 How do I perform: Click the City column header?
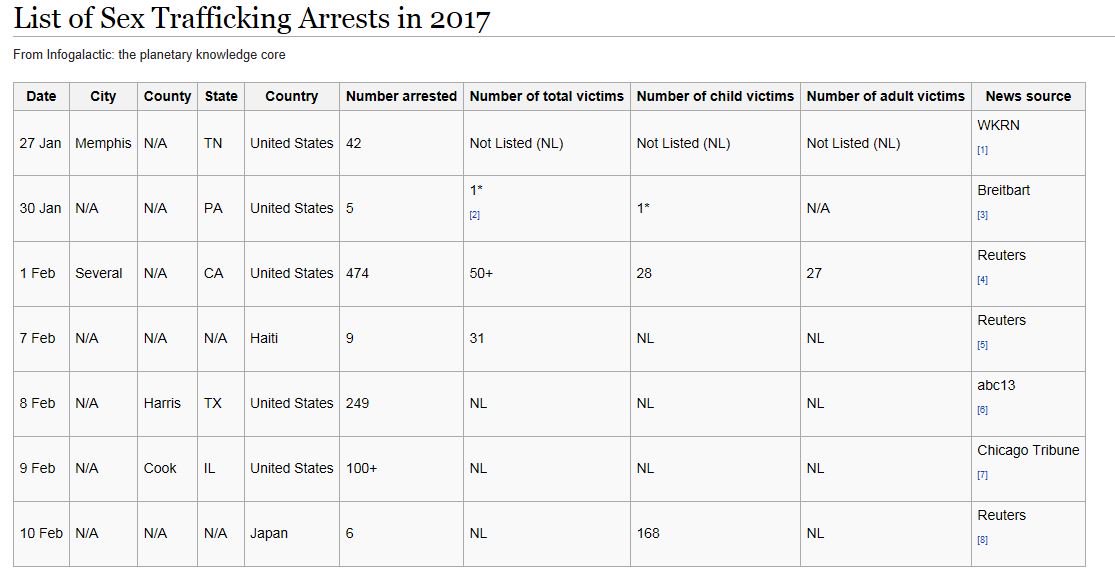(x=103, y=96)
